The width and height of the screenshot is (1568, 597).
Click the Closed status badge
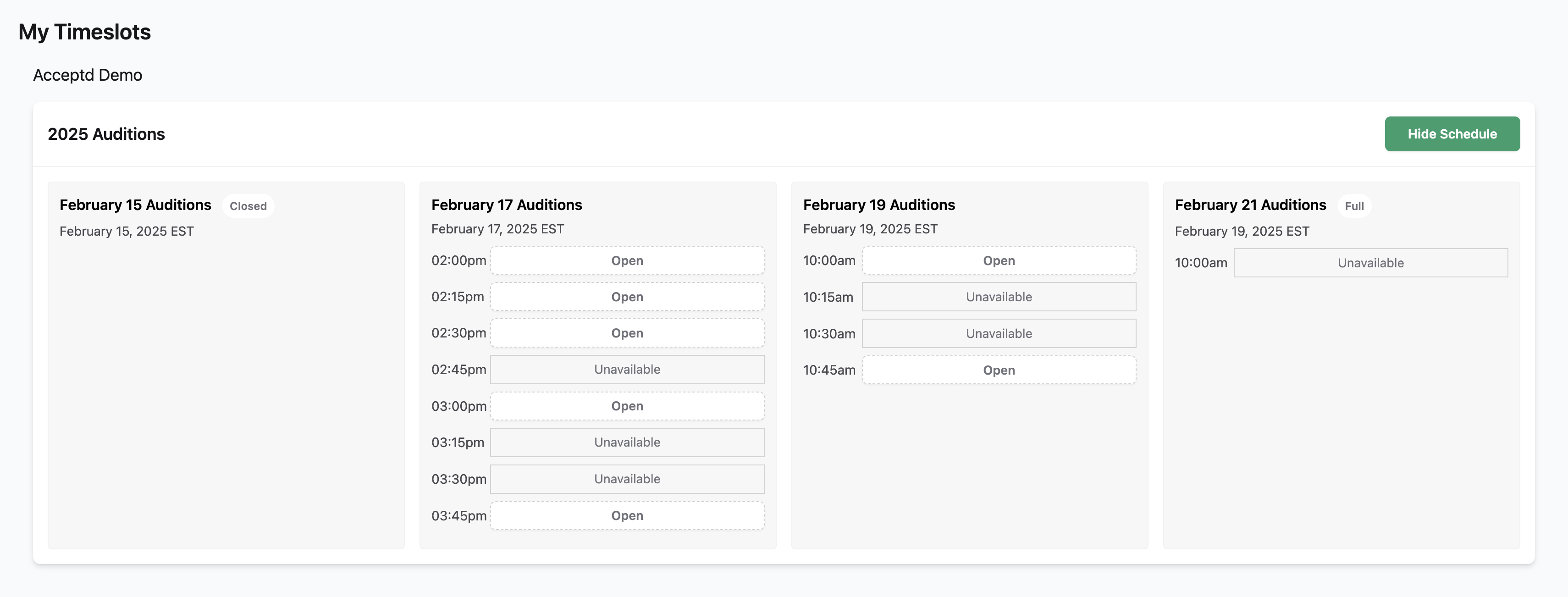point(248,206)
